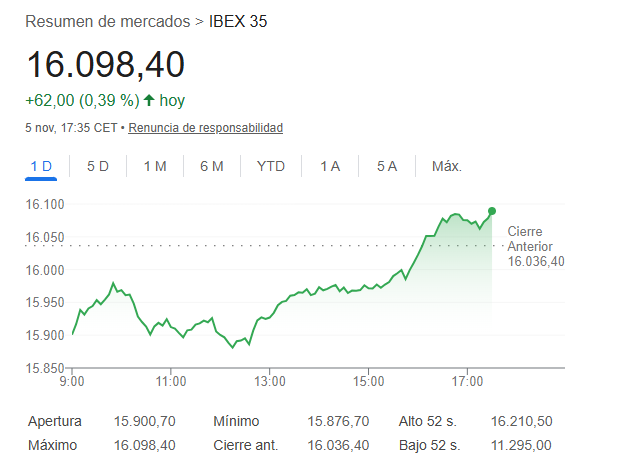Switch to the 1 A tab

tap(330, 166)
